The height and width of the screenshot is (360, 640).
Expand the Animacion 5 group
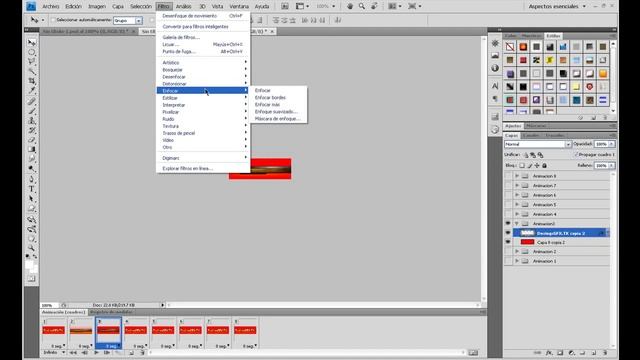click(517, 204)
